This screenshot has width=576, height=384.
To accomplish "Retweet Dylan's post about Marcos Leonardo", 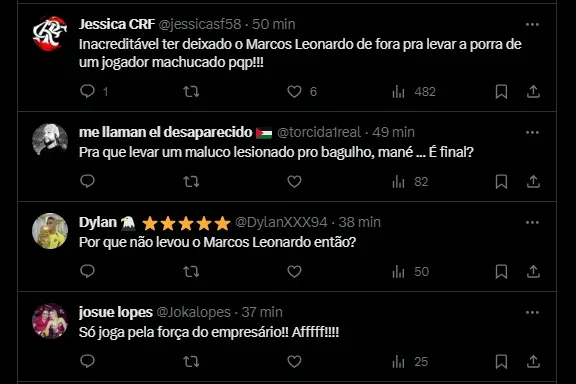I will [x=191, y=272].
